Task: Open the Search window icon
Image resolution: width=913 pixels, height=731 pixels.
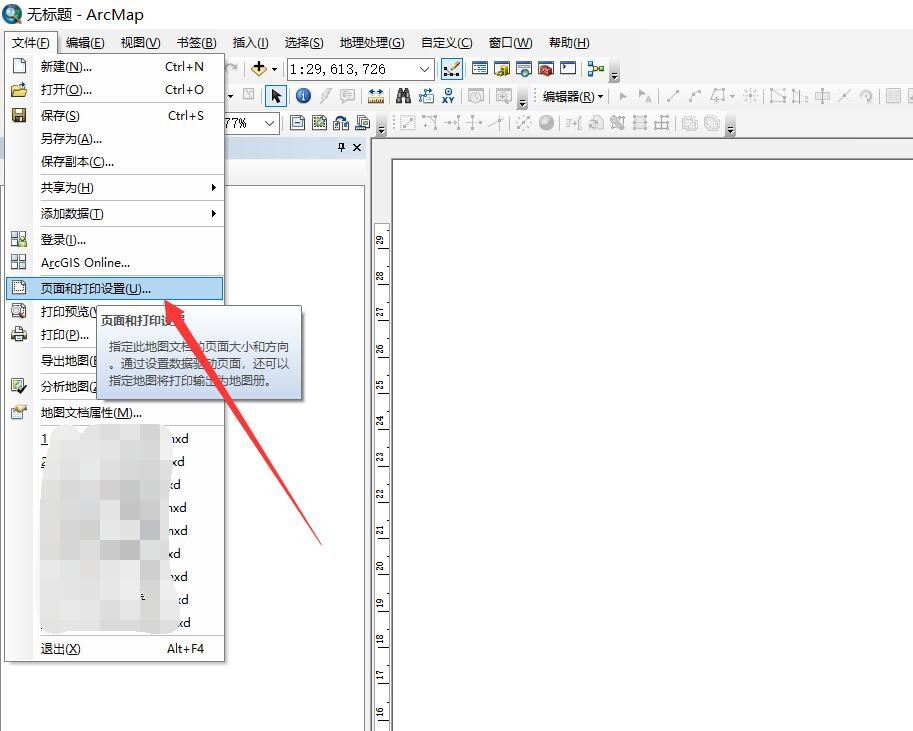Action: point(523,69)
